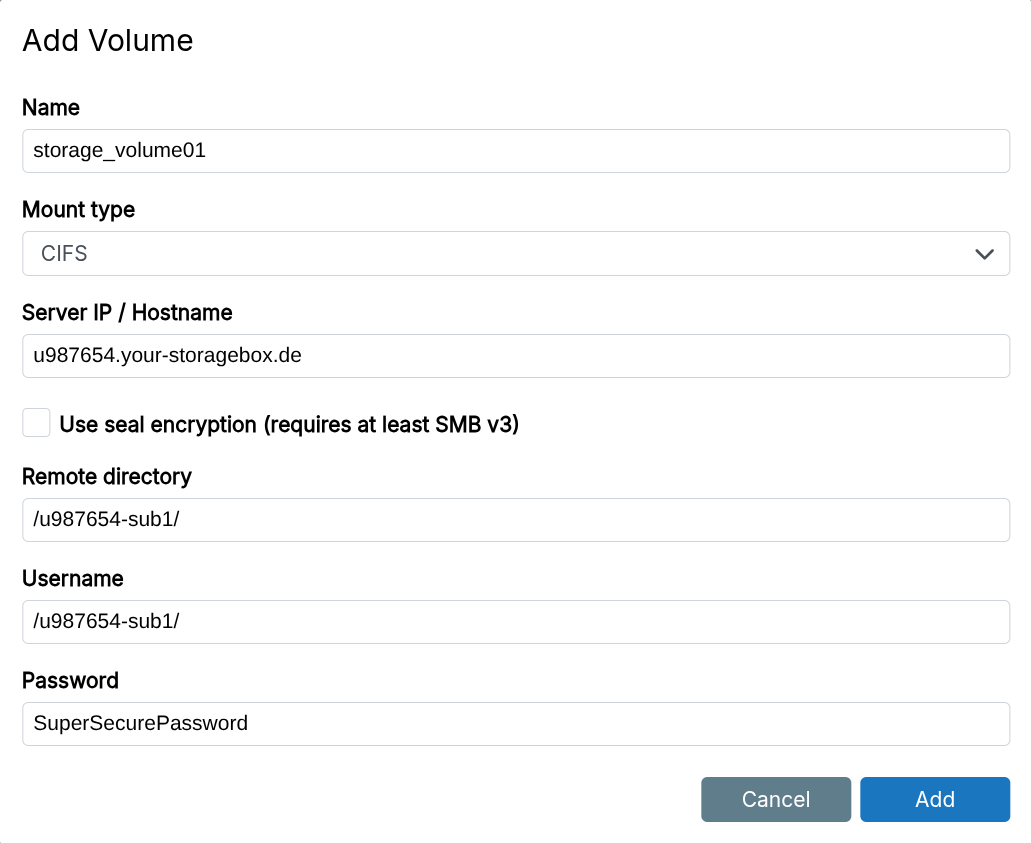Click the 'Remote directory' label
1031x843 pixels.
[106, 476]
